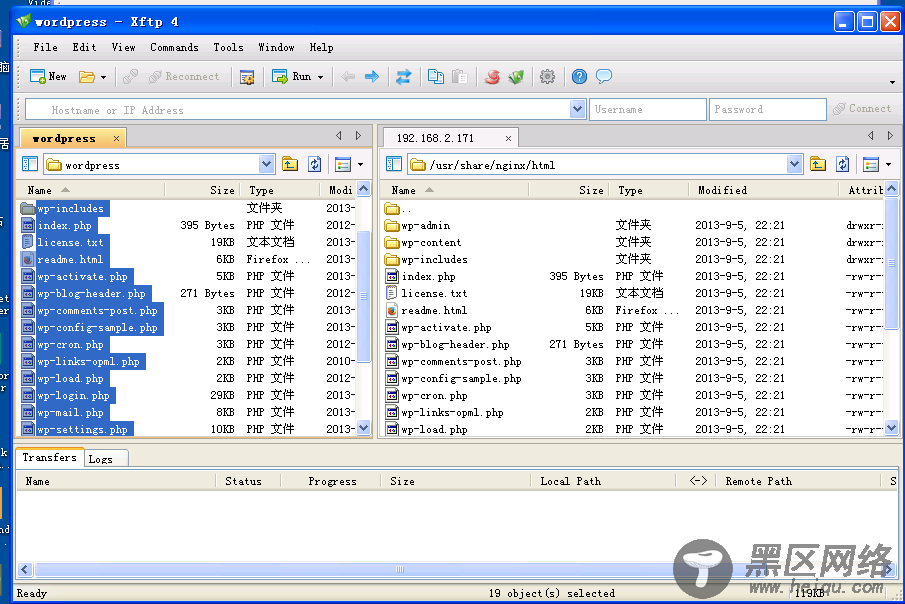Sort remote files by Modified column
The image size is (905, 604).
tap(764, 190)
